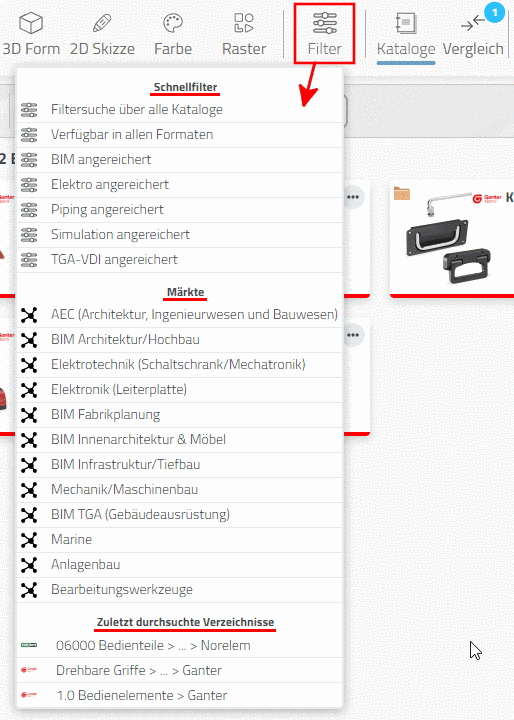Open the 3D Form search tool
Screen dimensions: 514x720
pyautogui.click(x=31, y=34)
